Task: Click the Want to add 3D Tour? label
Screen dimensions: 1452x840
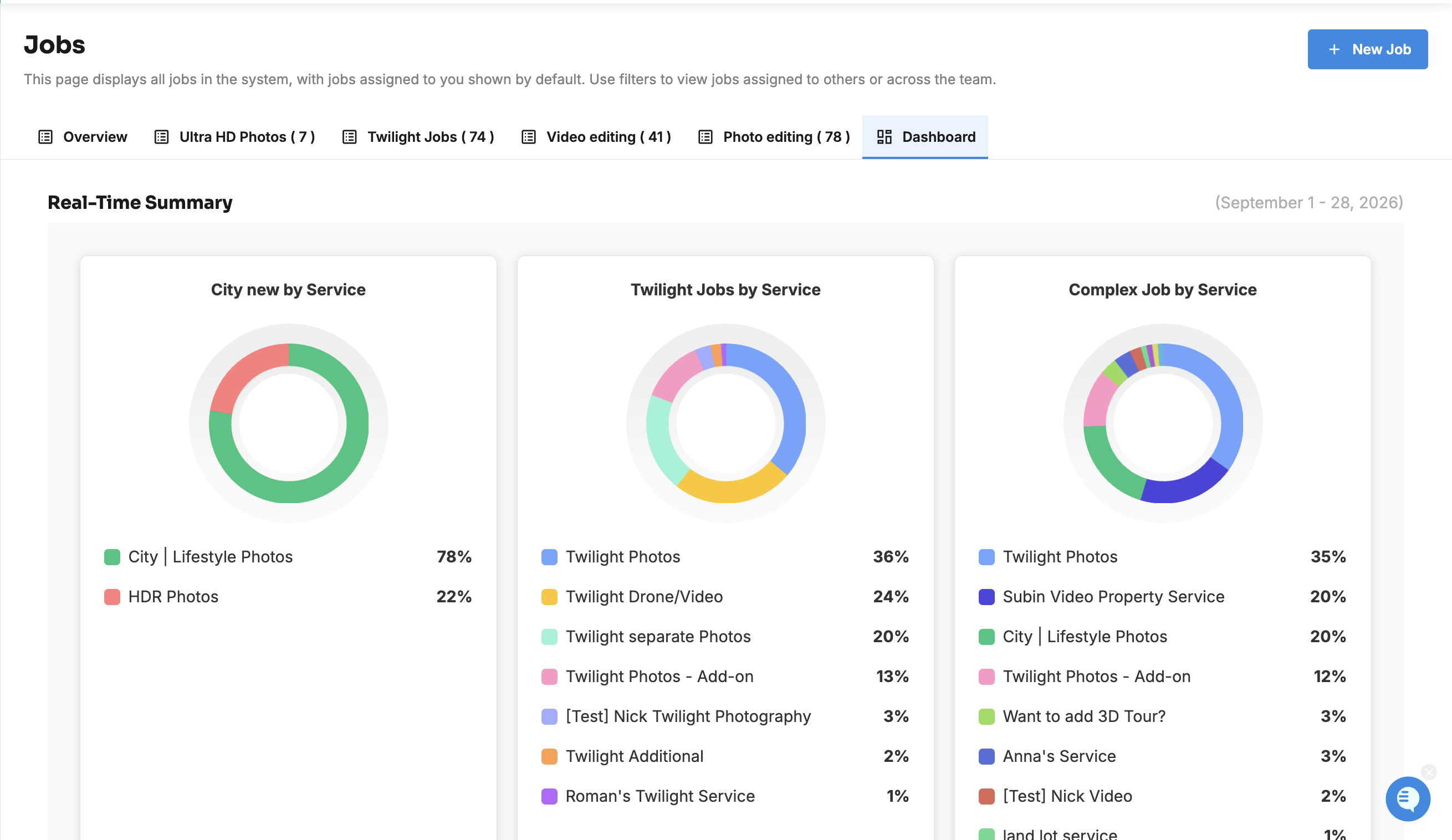Action: tap(1084, 716)
